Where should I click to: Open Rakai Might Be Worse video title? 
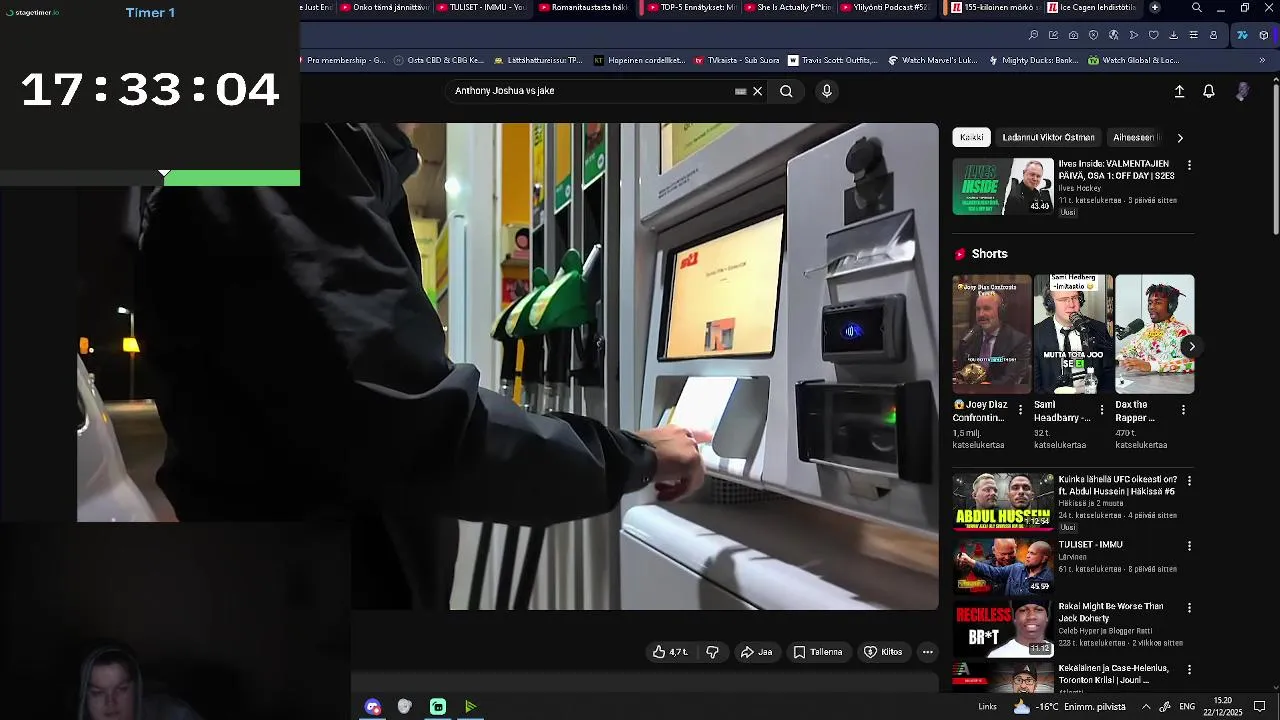click(1111, 612)
